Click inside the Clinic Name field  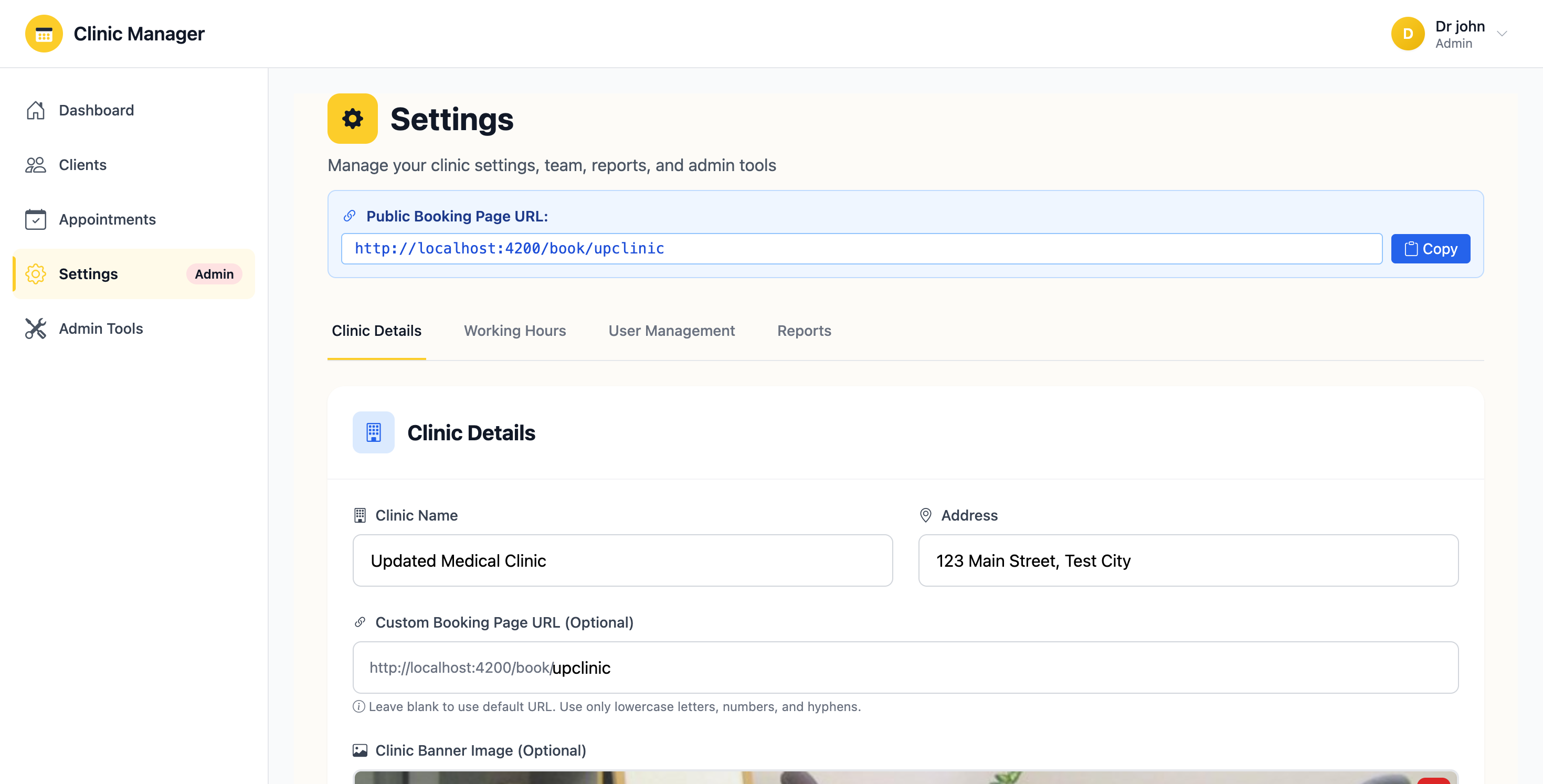tap(622, 560)
